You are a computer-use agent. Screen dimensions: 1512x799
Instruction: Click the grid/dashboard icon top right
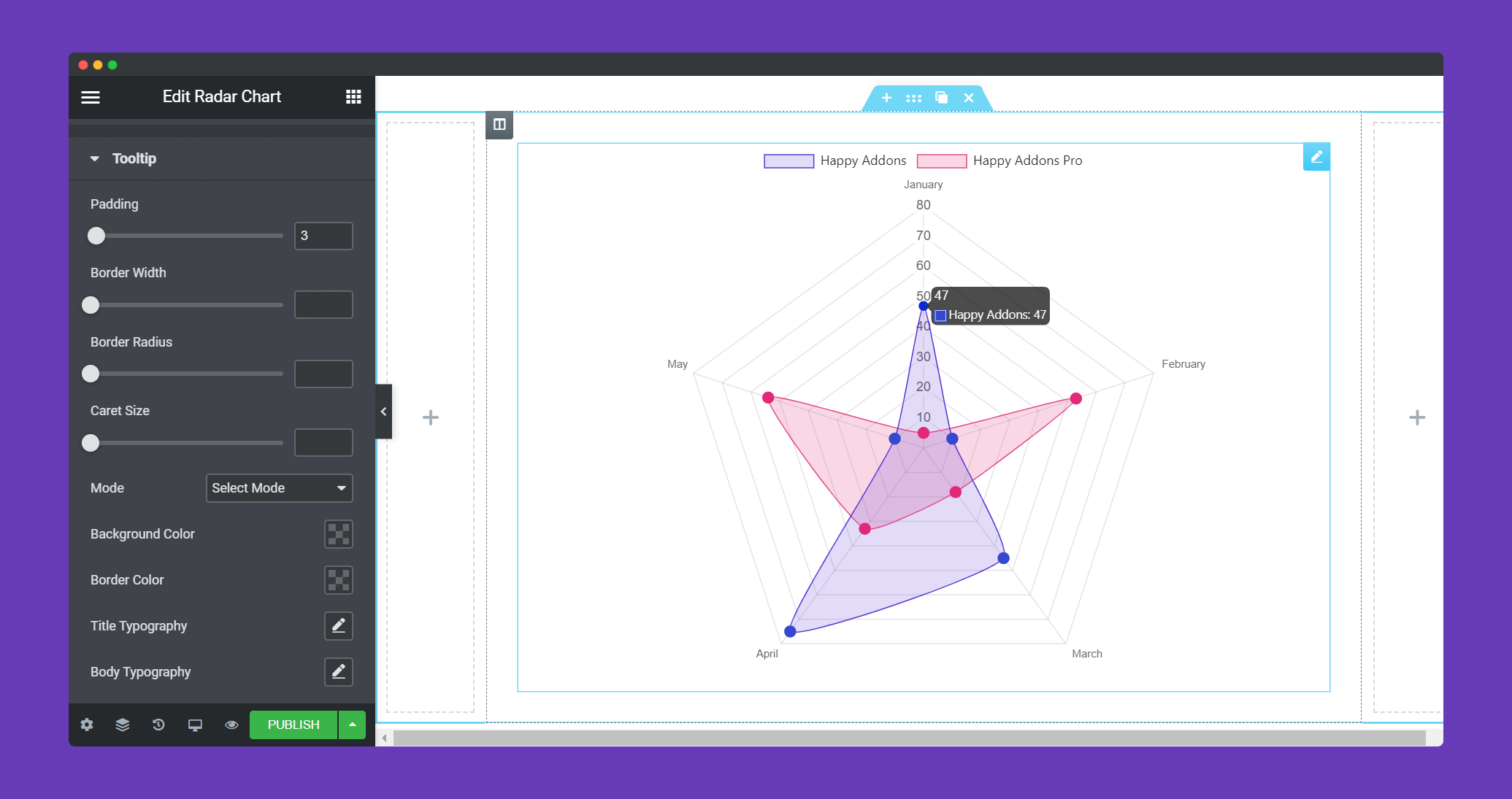pyautogui.click(x=353, y=97)
